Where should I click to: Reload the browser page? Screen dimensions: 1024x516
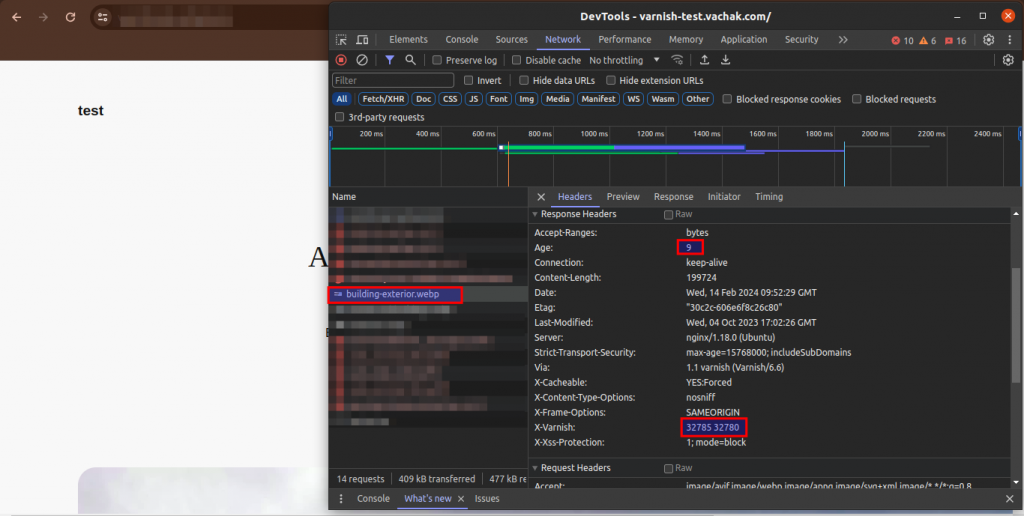tap(71, 17)
